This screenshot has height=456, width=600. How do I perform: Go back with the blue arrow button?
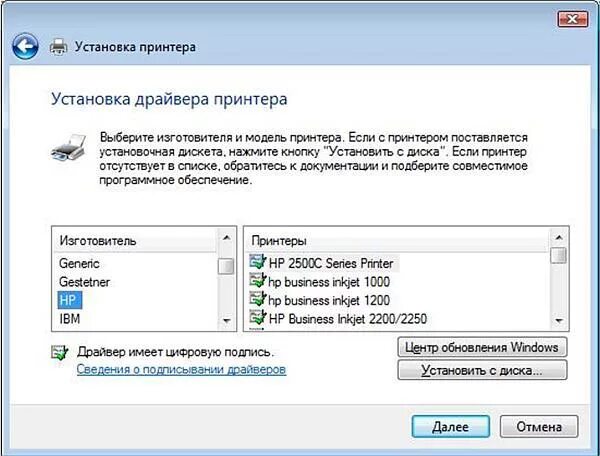[25, 47]
